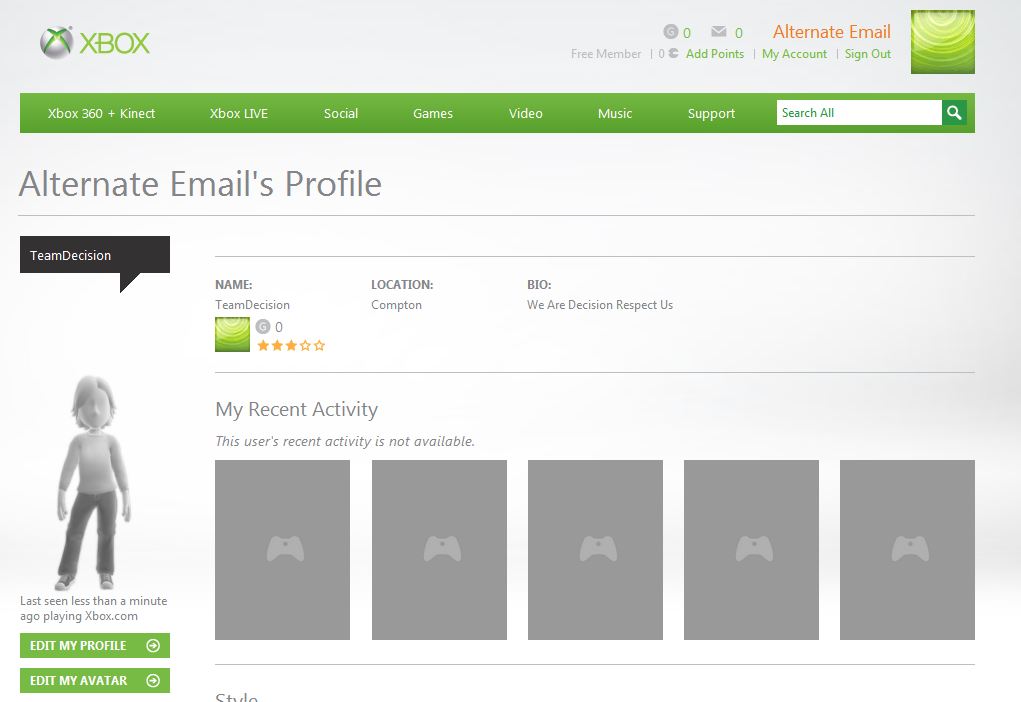Open the Video menu
Image resolution: width=1021 pixels, height=702 pixels.
(x=525, y=113)
